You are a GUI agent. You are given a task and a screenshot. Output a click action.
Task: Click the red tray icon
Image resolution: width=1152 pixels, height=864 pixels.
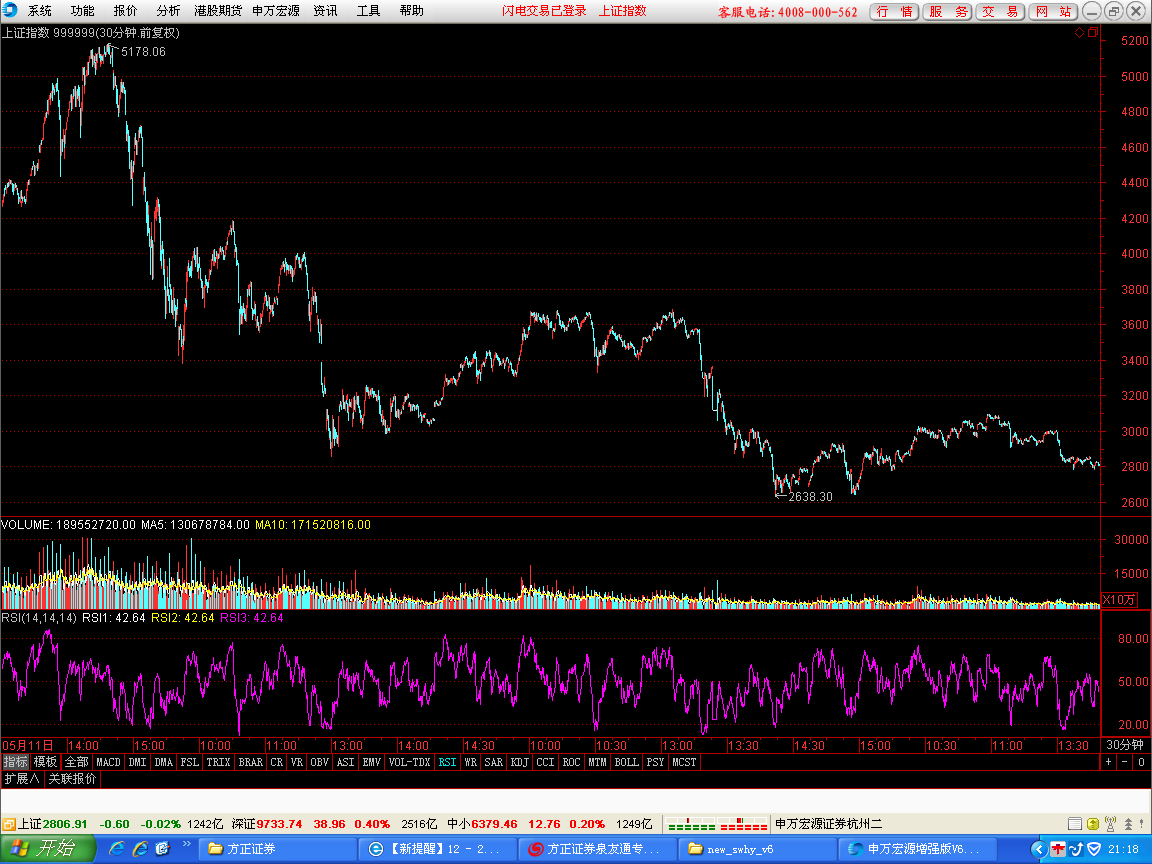click(1058, 849)
